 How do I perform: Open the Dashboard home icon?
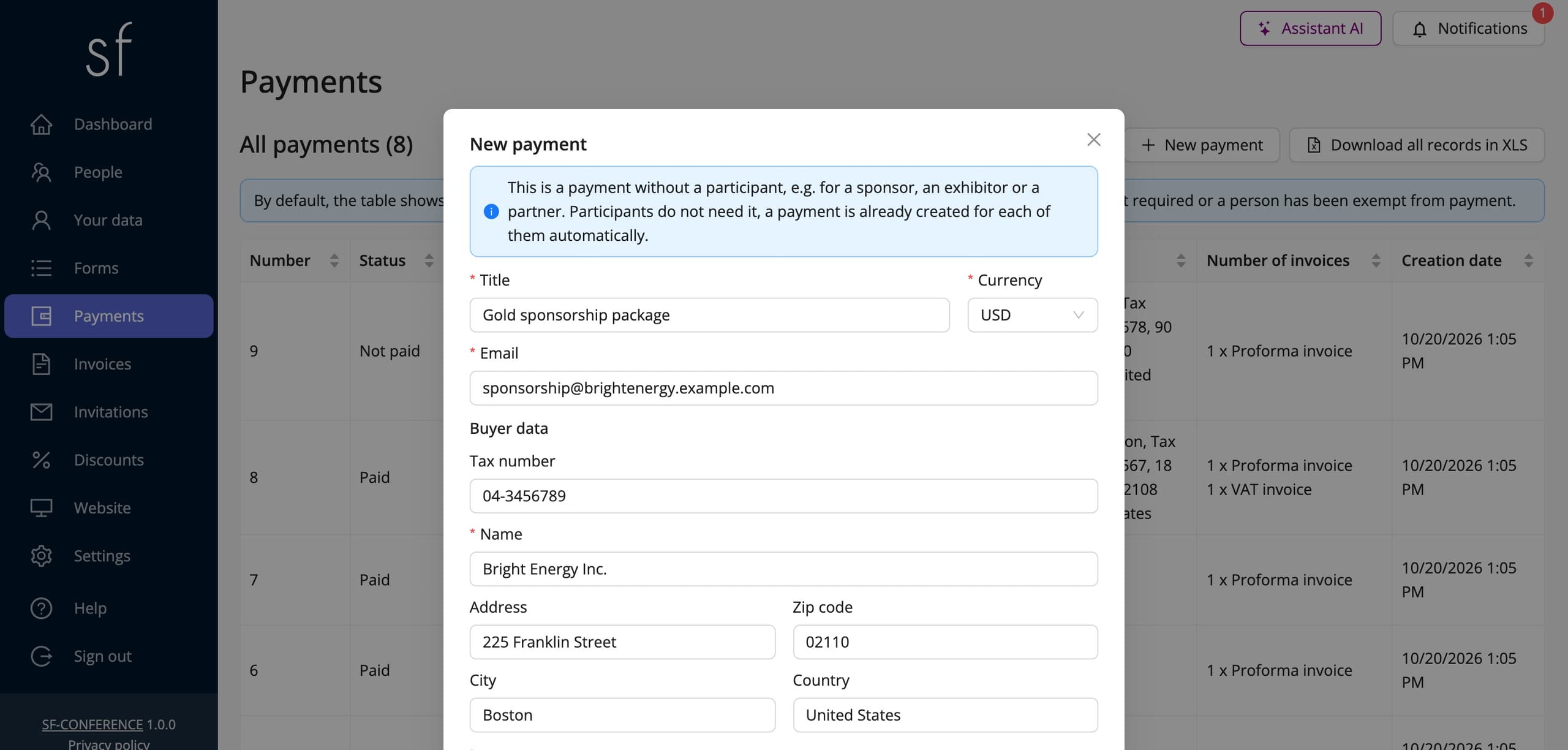click(41, 124)
